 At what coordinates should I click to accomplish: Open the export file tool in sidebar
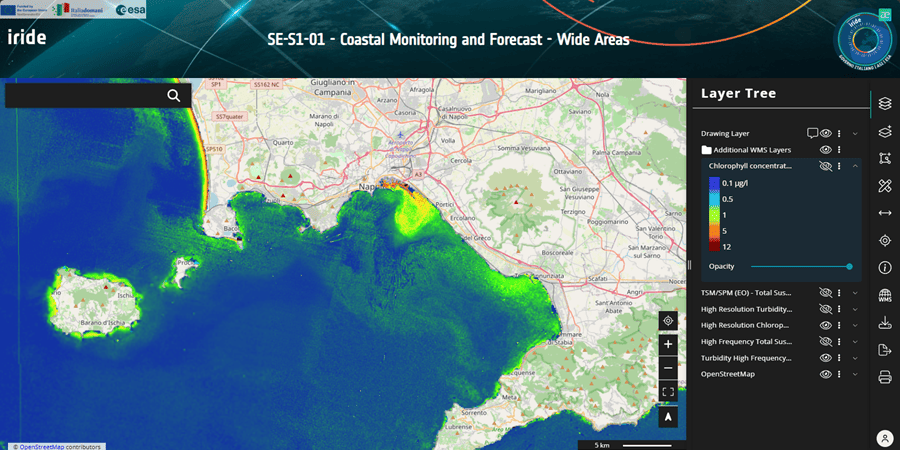(x=885, y=350)
